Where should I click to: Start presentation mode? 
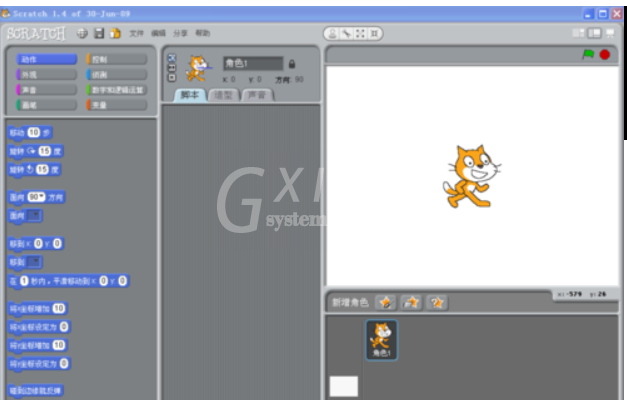pyautogui.click(x=610, y=33)
